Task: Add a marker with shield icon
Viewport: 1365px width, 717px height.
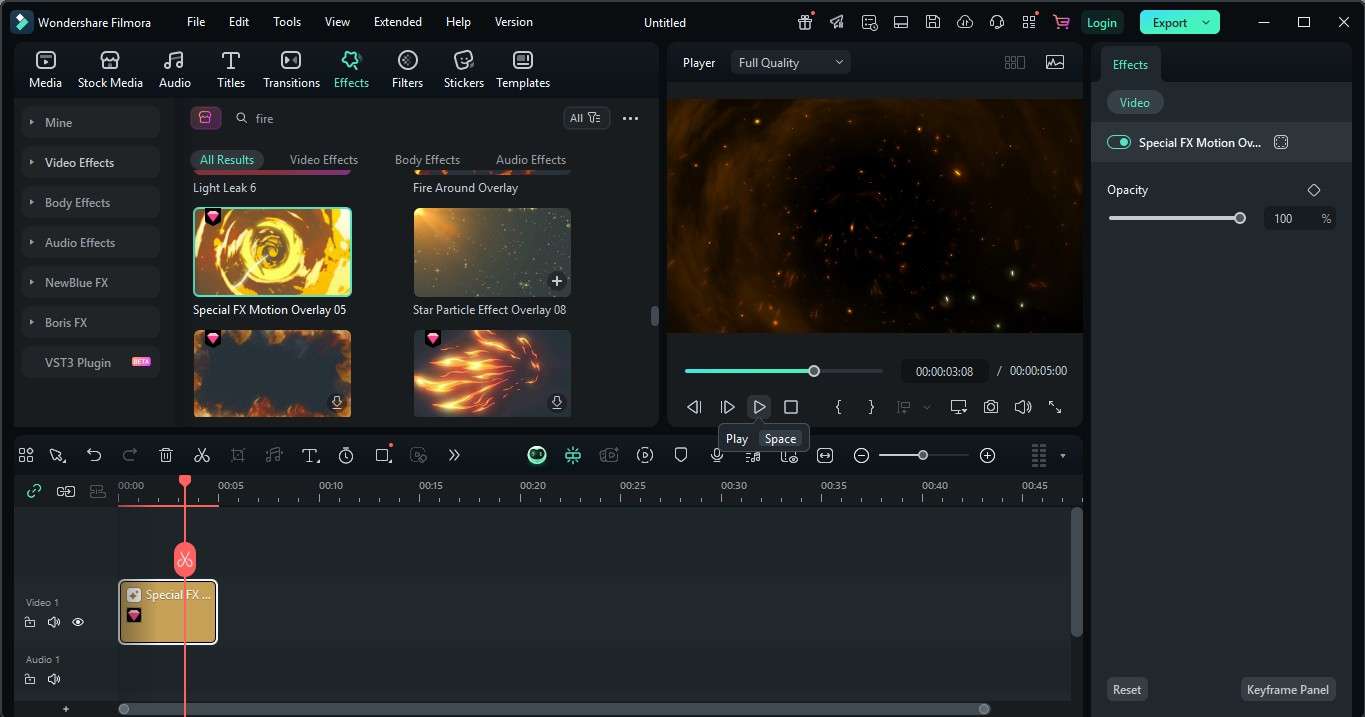Action: pyautogui.click(x=681, y=455)
